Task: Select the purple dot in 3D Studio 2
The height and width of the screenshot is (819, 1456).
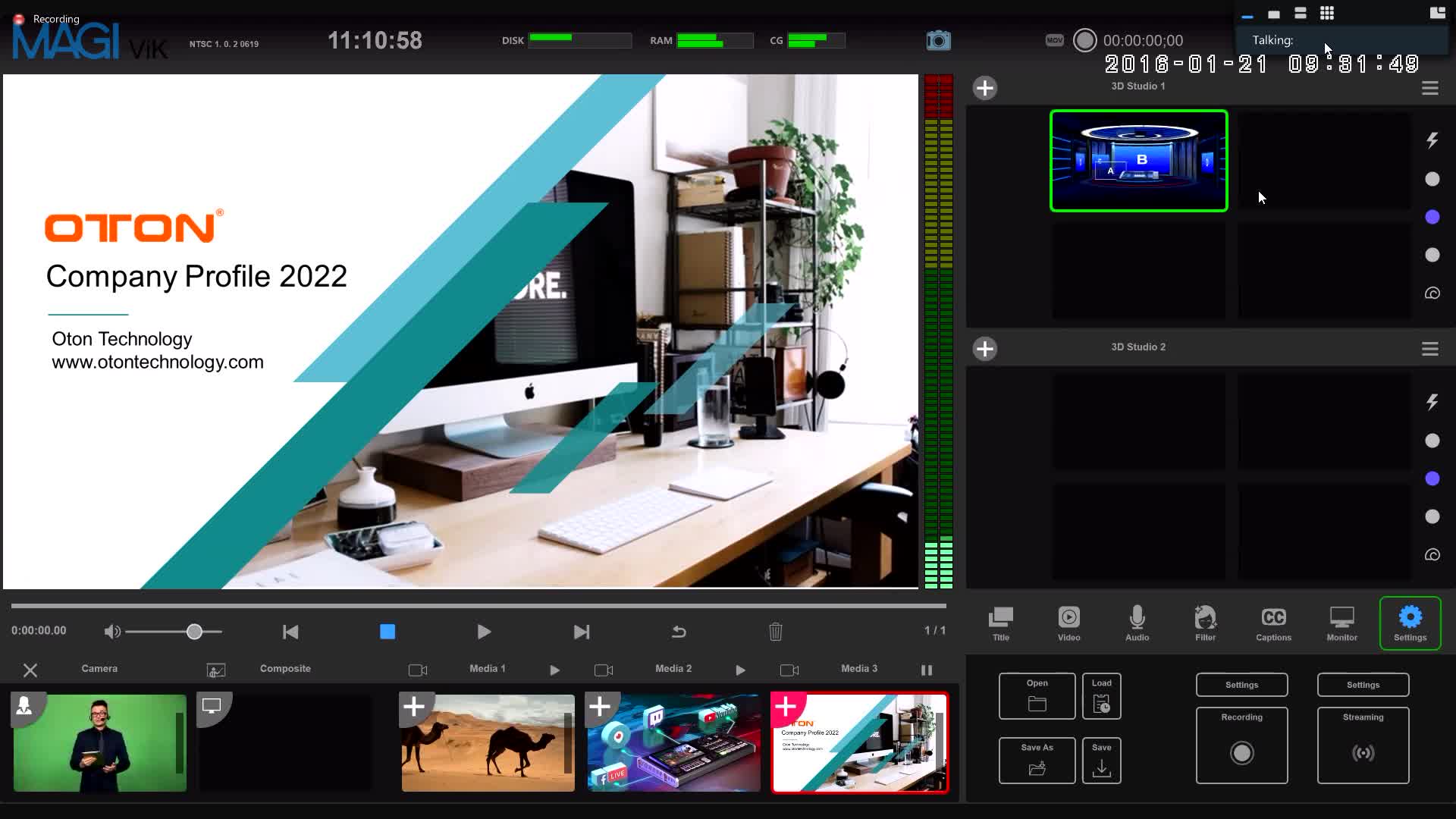Action: pos(1432,479)
